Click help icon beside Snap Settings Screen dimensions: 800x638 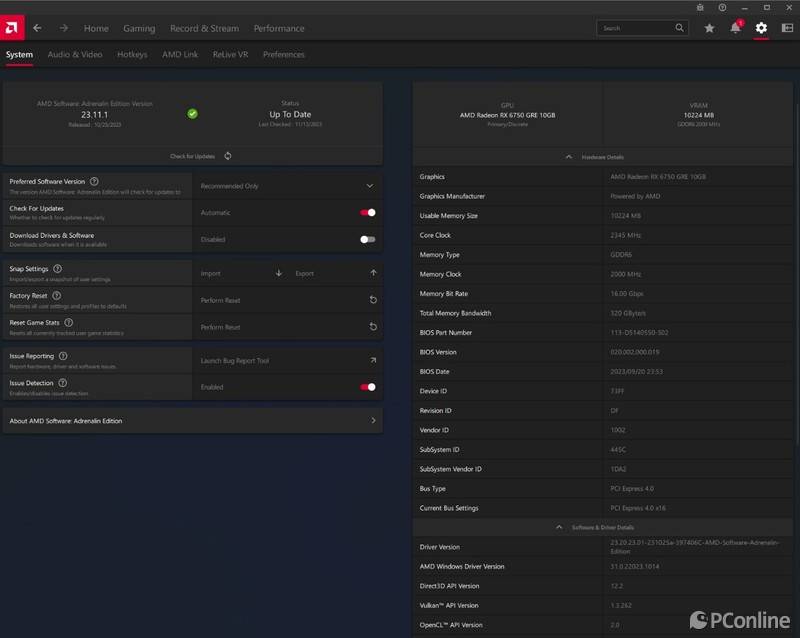pos(57,269)
